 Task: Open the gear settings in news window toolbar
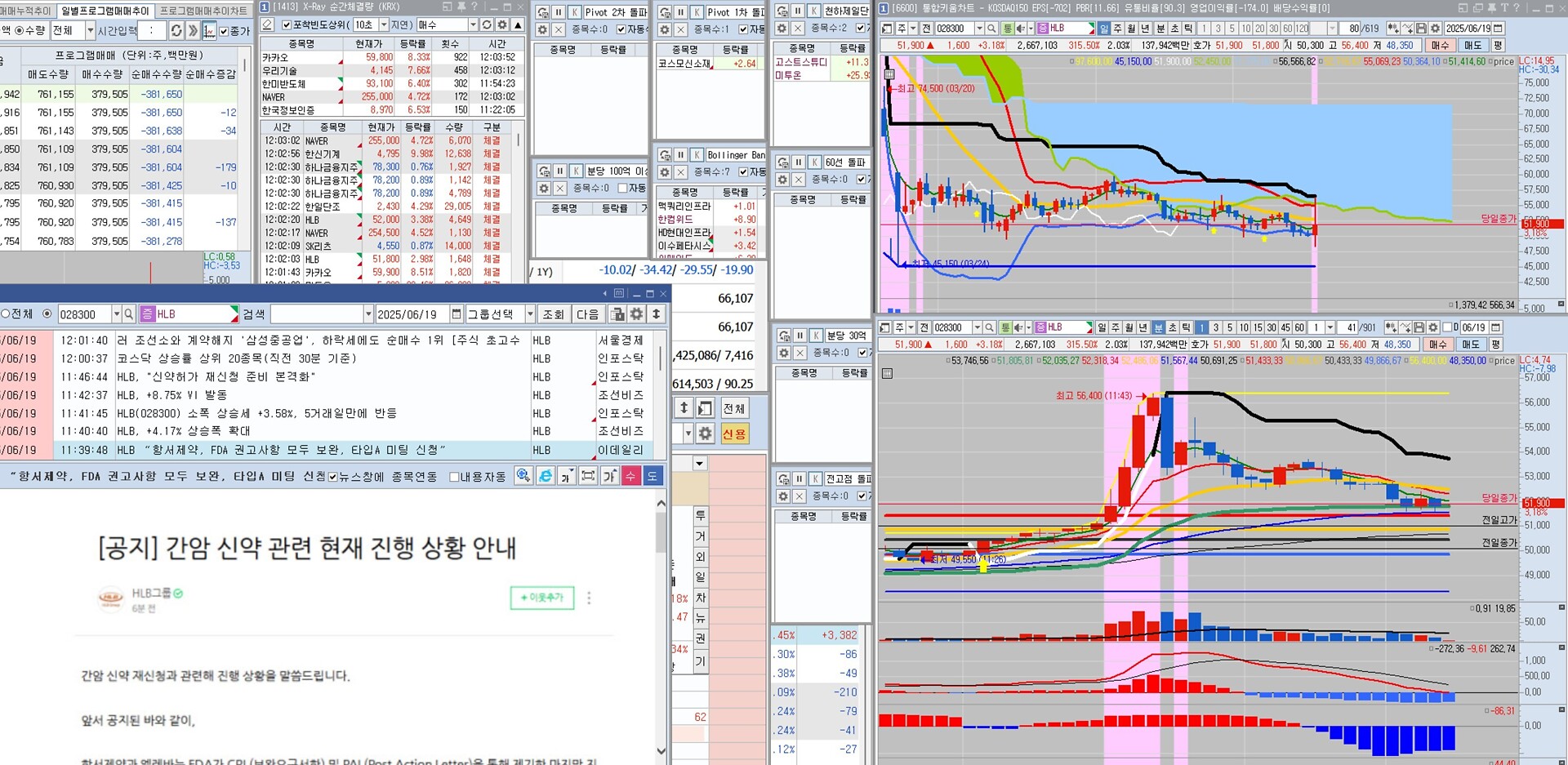[x=637, y=314]
